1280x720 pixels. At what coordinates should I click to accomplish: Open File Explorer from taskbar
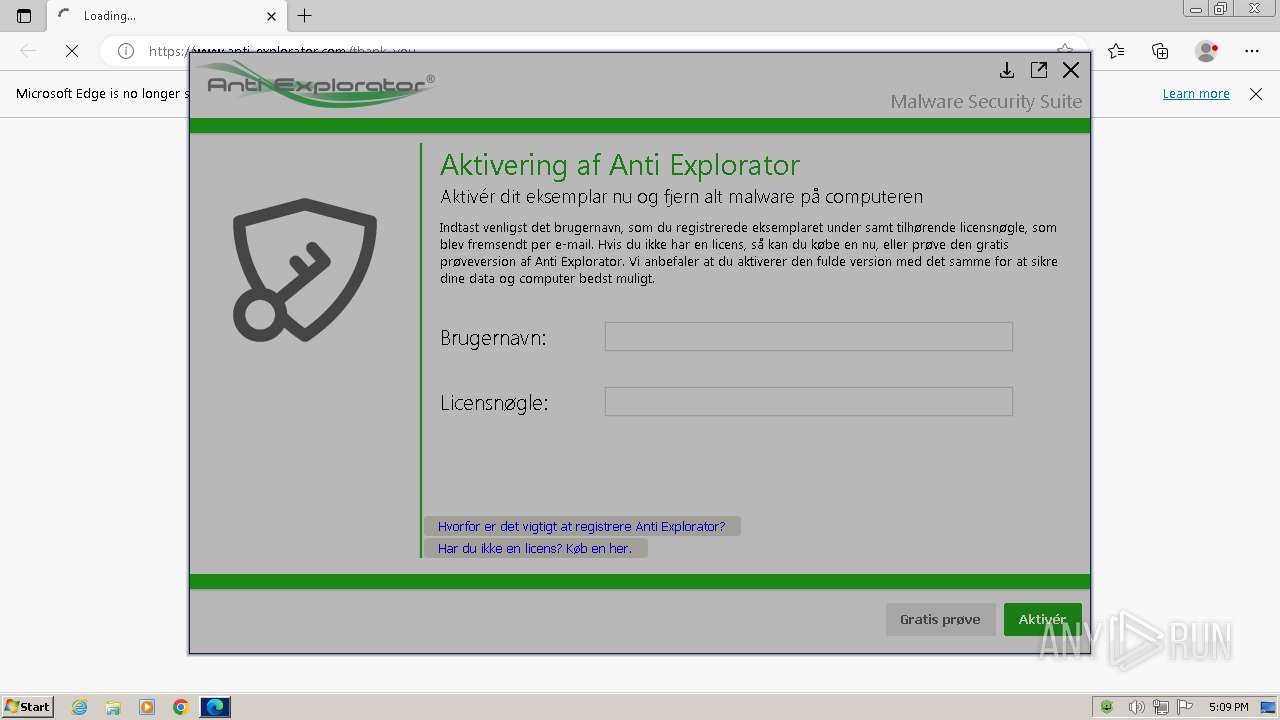113,707
